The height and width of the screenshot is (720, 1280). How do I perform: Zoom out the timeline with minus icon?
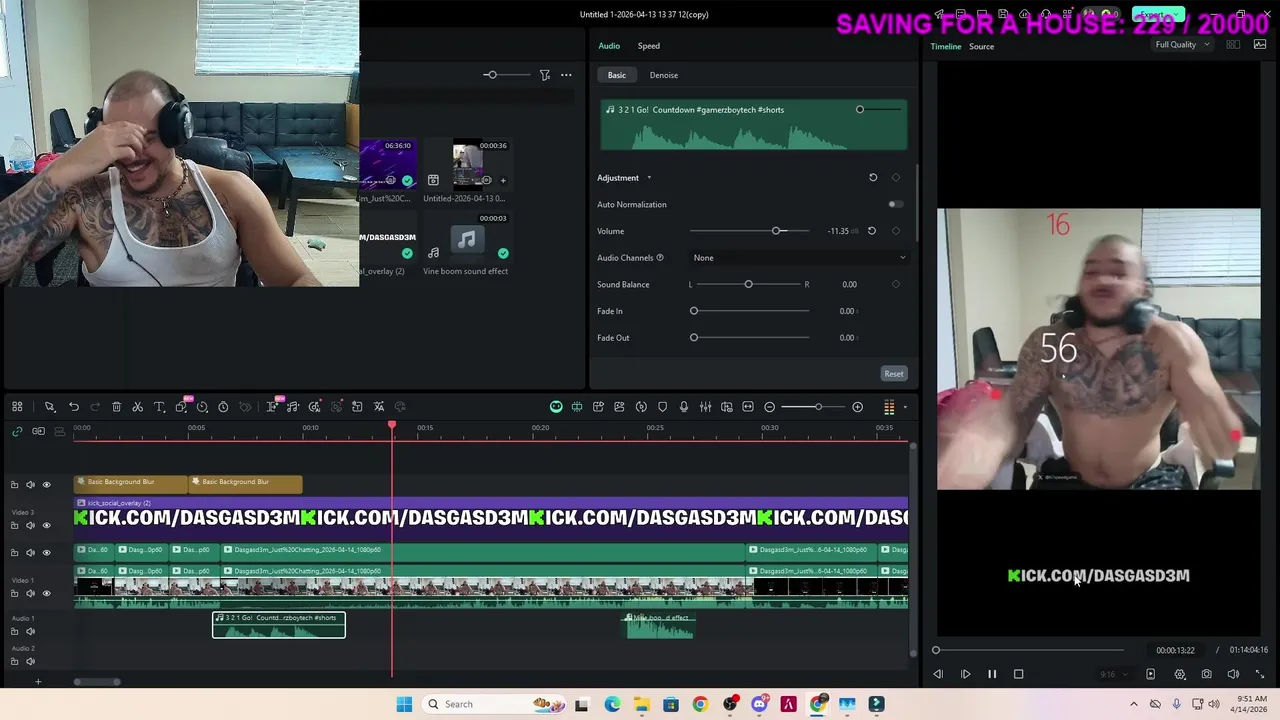770,407
